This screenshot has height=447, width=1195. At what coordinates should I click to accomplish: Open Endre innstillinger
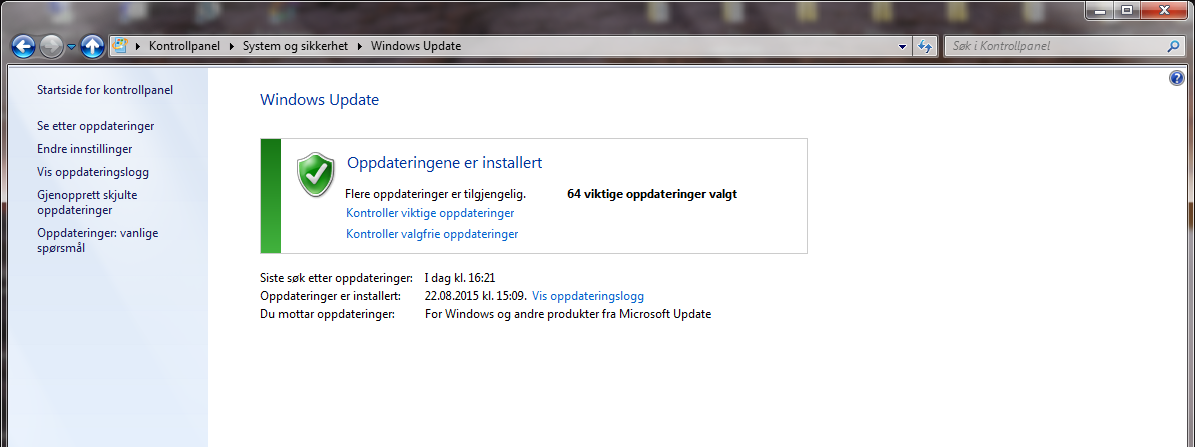coord(85,149)
